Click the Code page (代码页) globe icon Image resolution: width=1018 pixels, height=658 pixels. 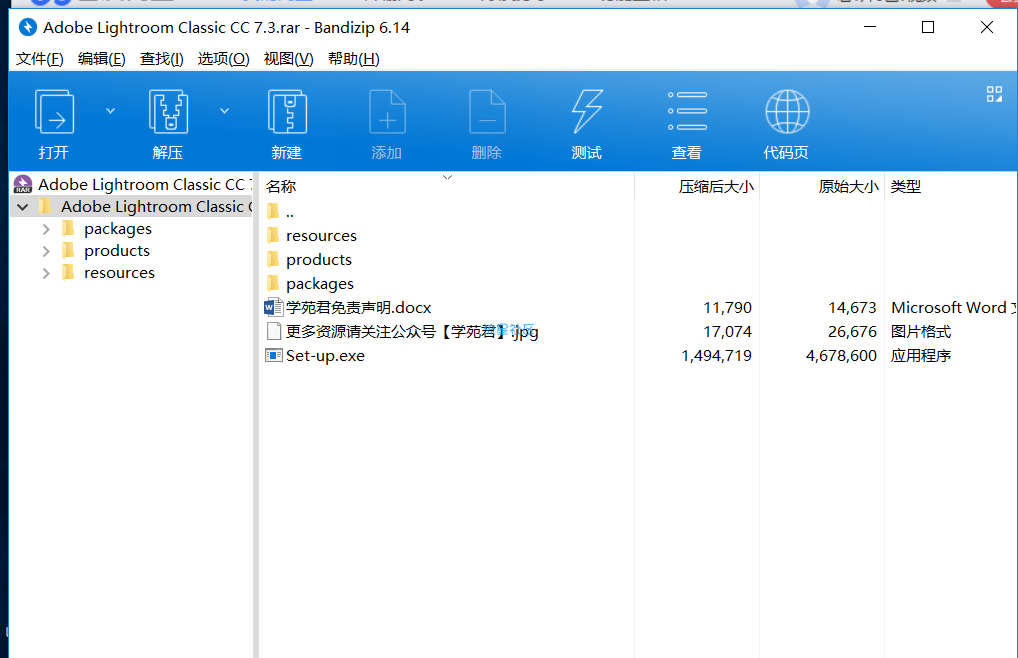click(786, 112)
